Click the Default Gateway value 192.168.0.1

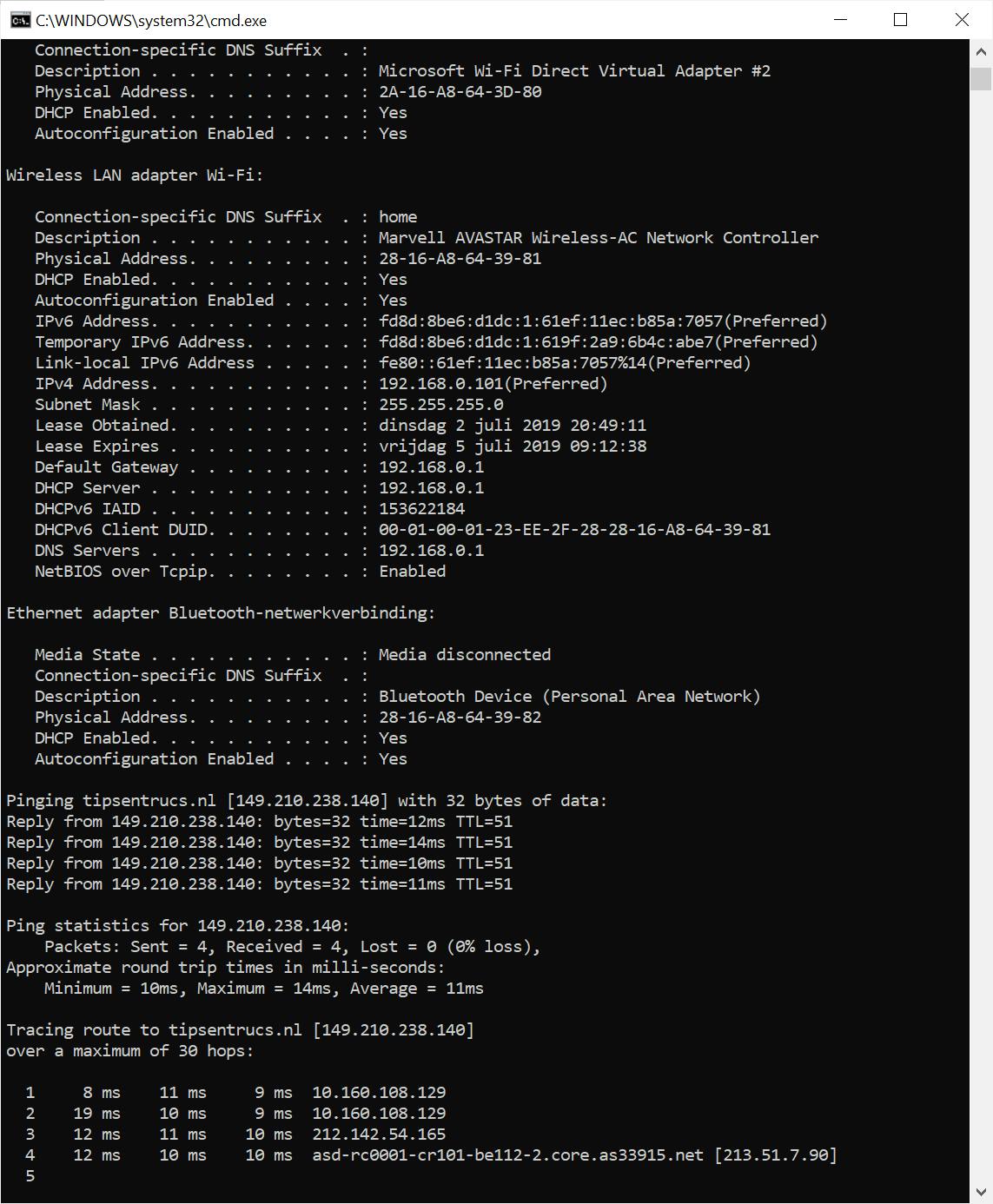click(431, 467)
